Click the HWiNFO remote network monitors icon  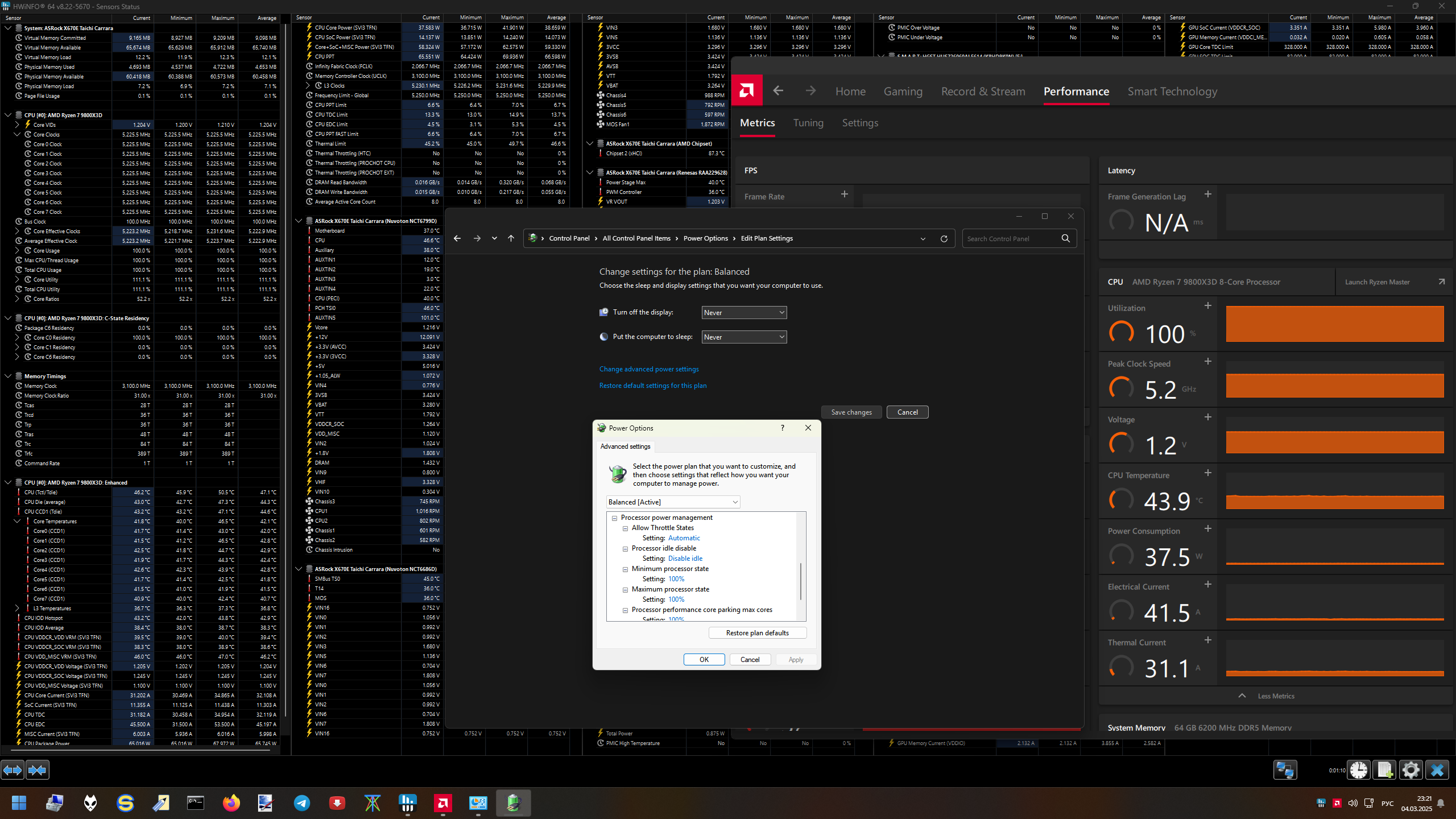(x=1285, y=770)
